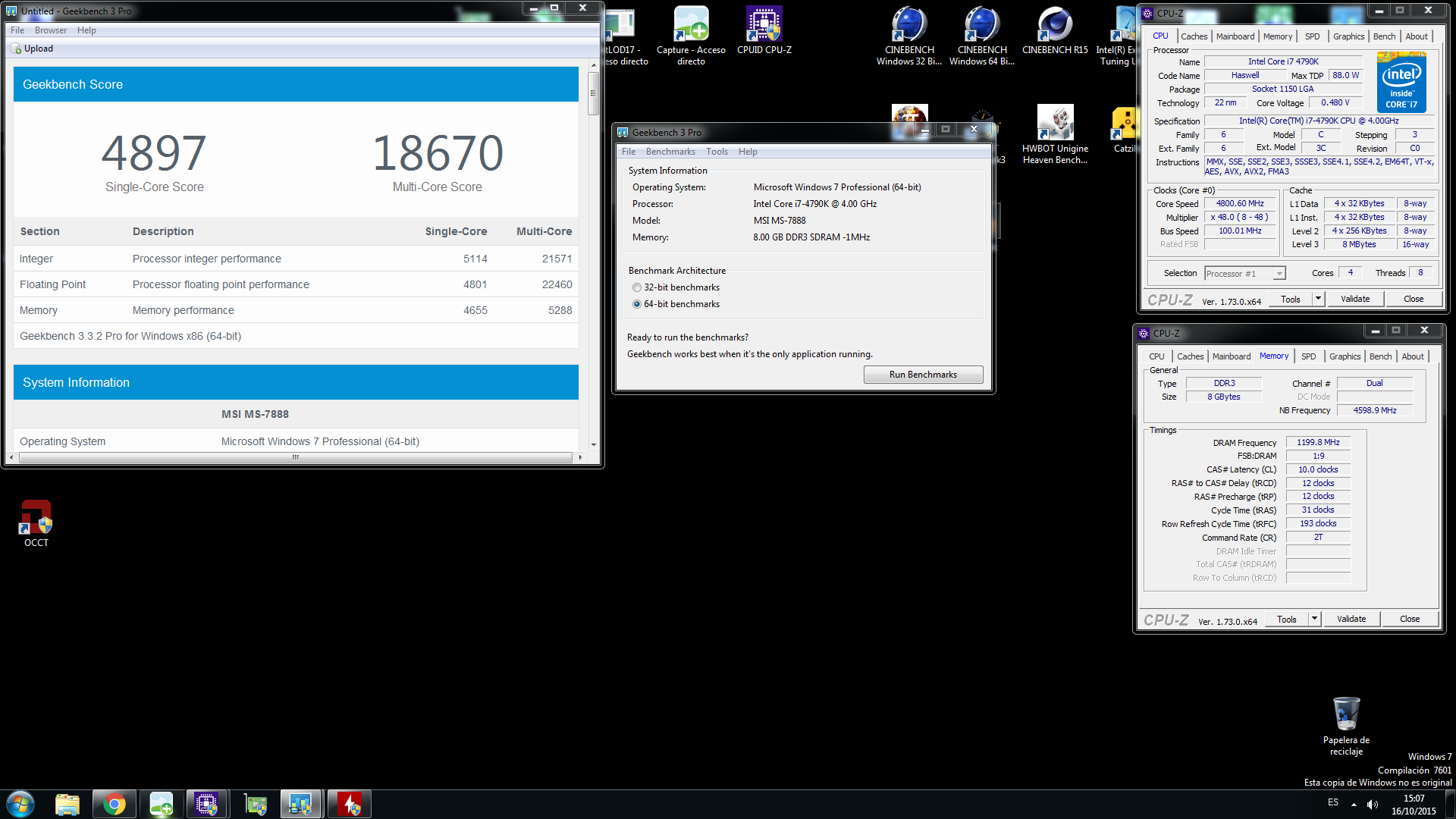Click the red lightning taskbar icon
The image size is (1456, 819).
pos(350,804)
